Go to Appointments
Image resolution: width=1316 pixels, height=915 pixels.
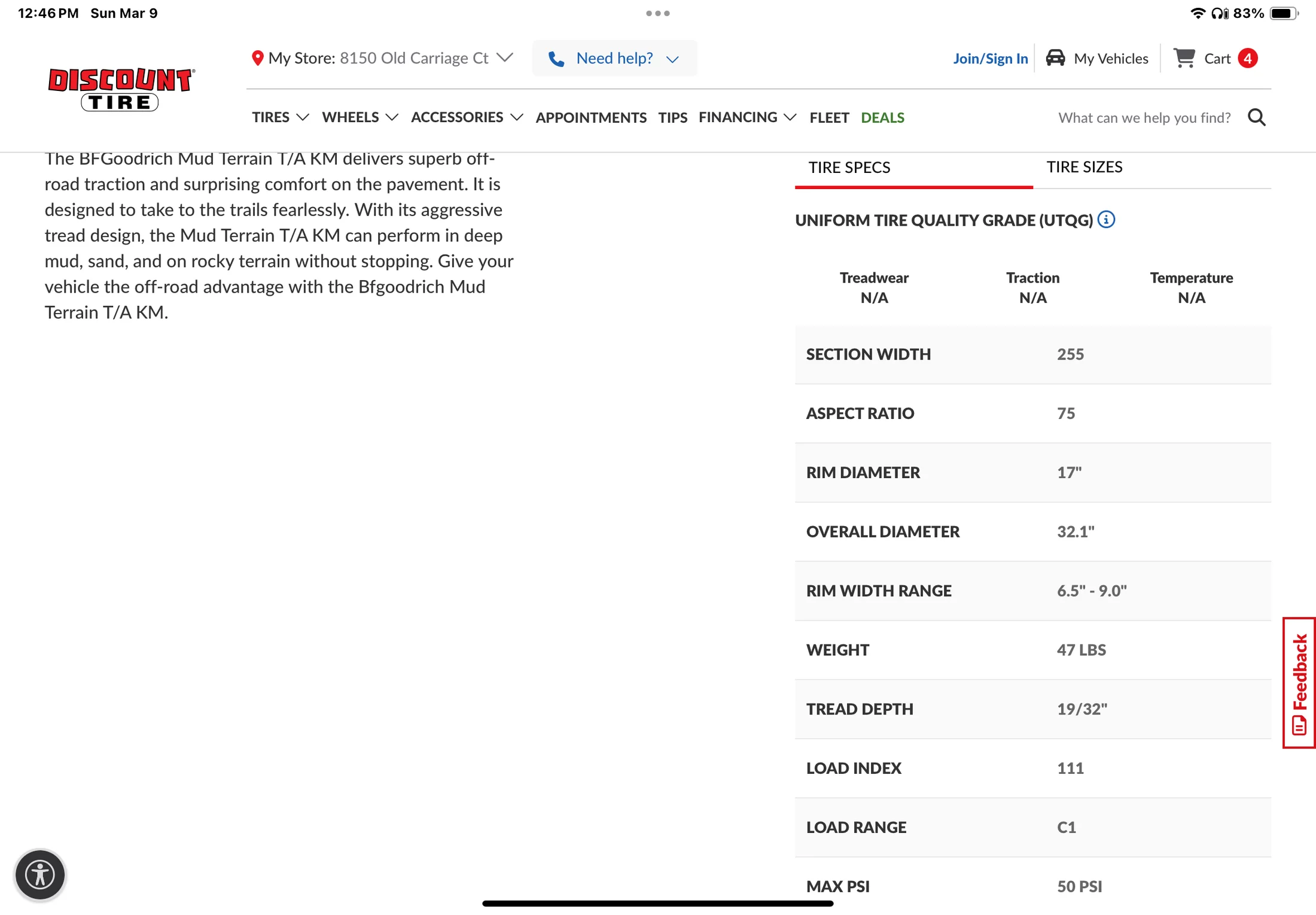[x=591, y=117]
